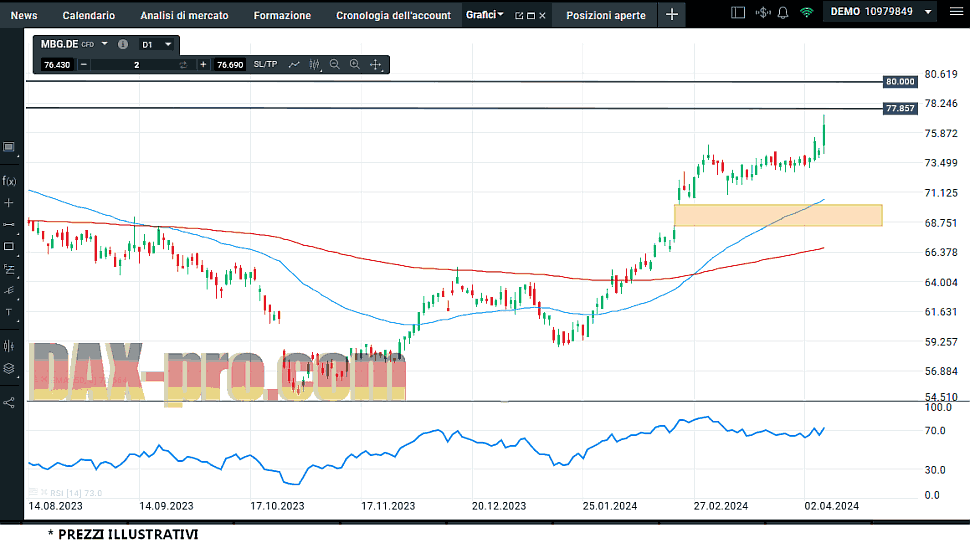Click the volume field showing 2
This screenshot has height=543, width=970.
136,64
